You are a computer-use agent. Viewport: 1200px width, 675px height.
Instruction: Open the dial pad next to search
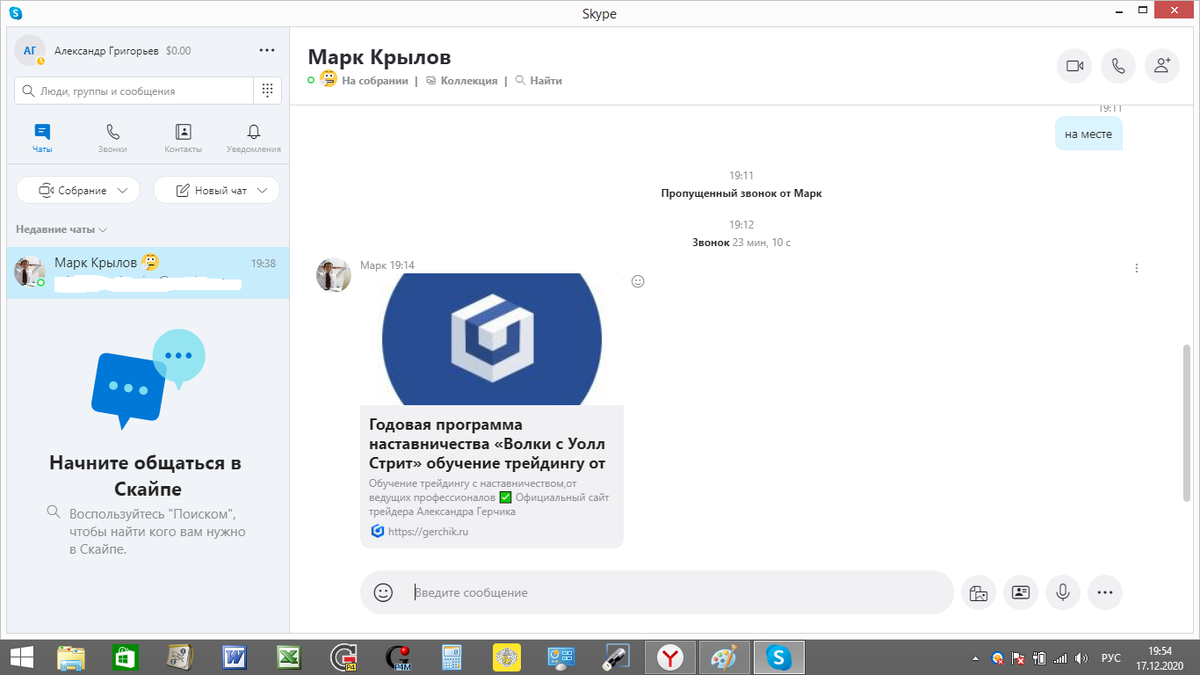[267, 90]
